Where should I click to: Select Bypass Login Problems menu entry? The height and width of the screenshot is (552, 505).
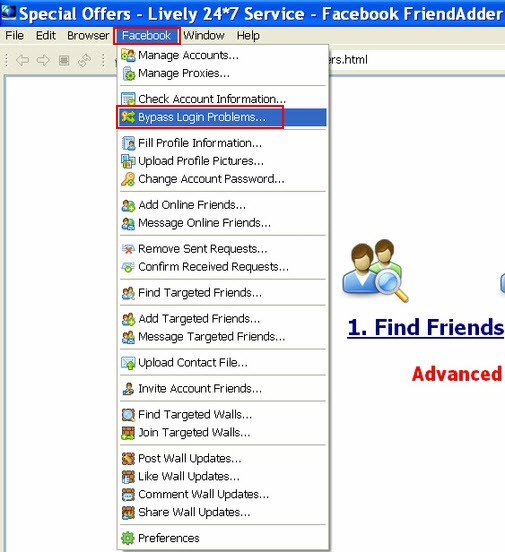[x=223, y=117]
